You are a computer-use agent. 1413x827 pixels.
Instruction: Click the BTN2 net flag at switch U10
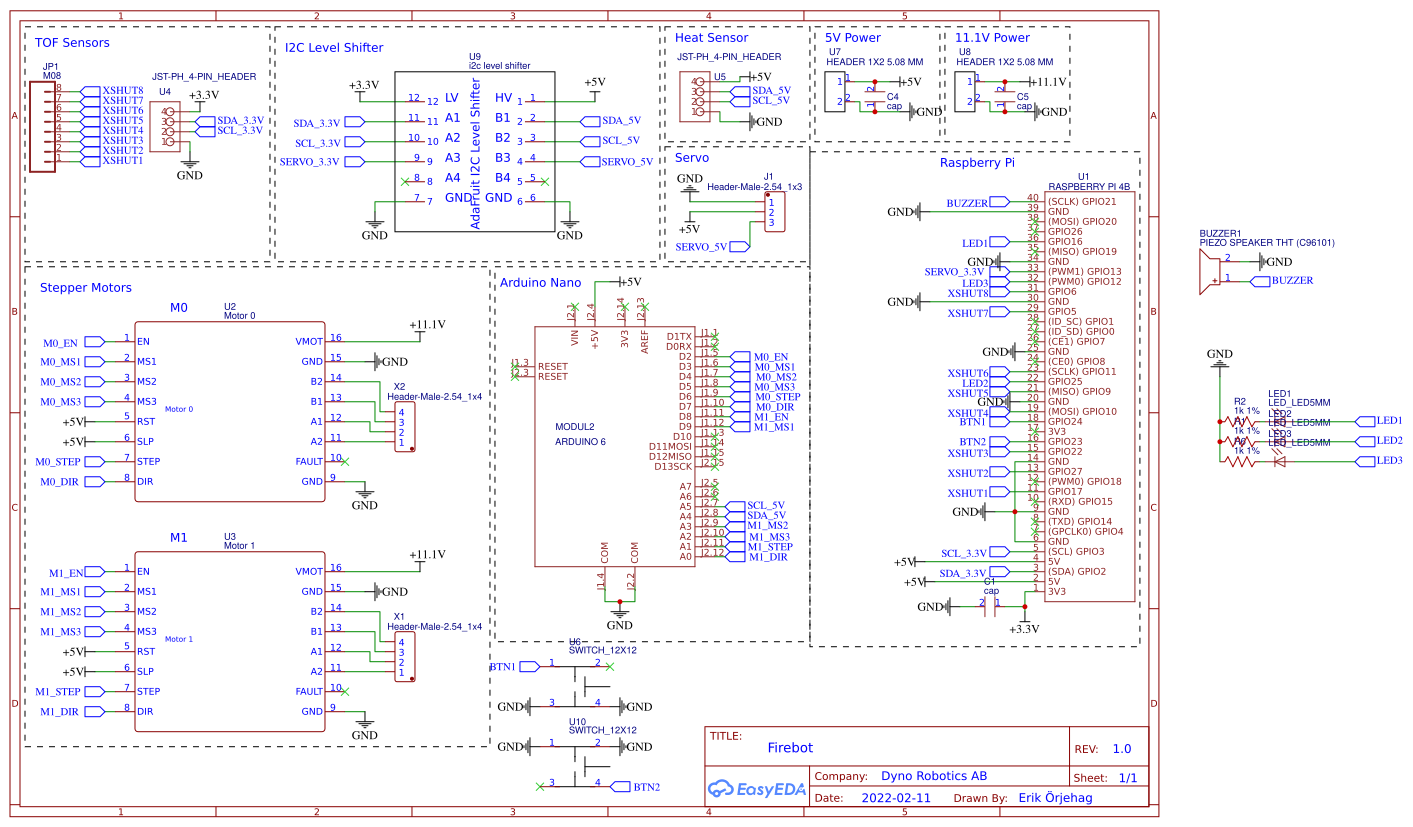pos(635,787)
